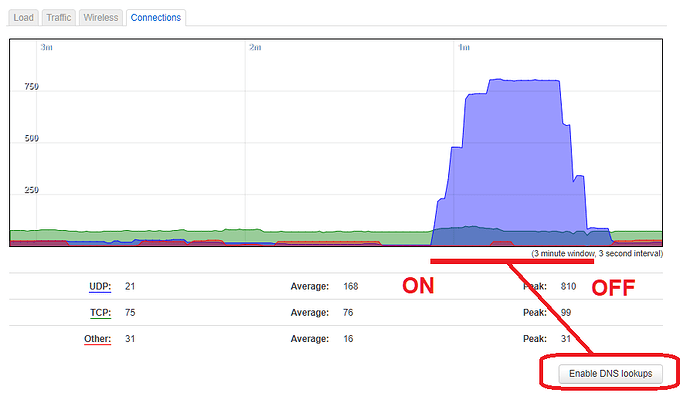Click the 250 y-axis label
The width and height of the screenshot is (690, 393).
click(31, 190)
